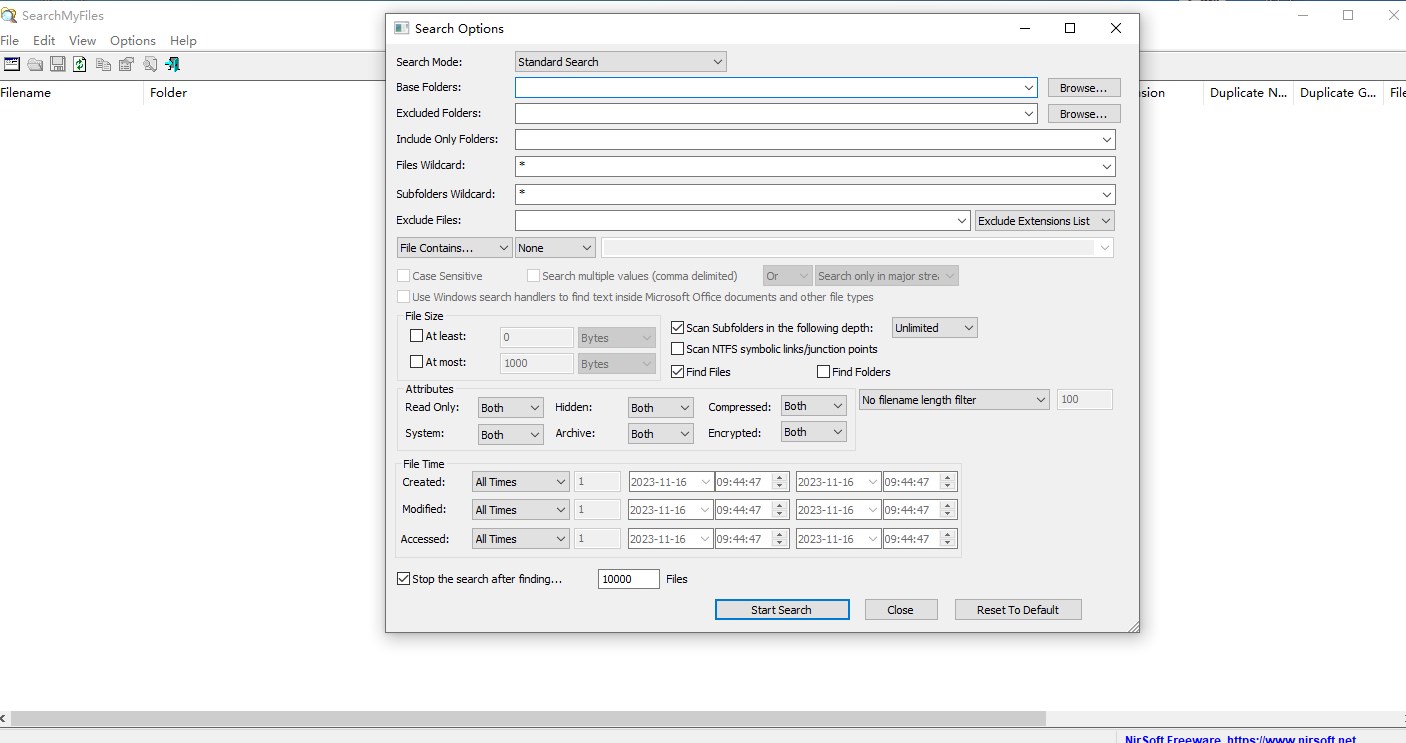Enable the Find Folders option
Screen dimensions: 1406x743
(823, 371)
